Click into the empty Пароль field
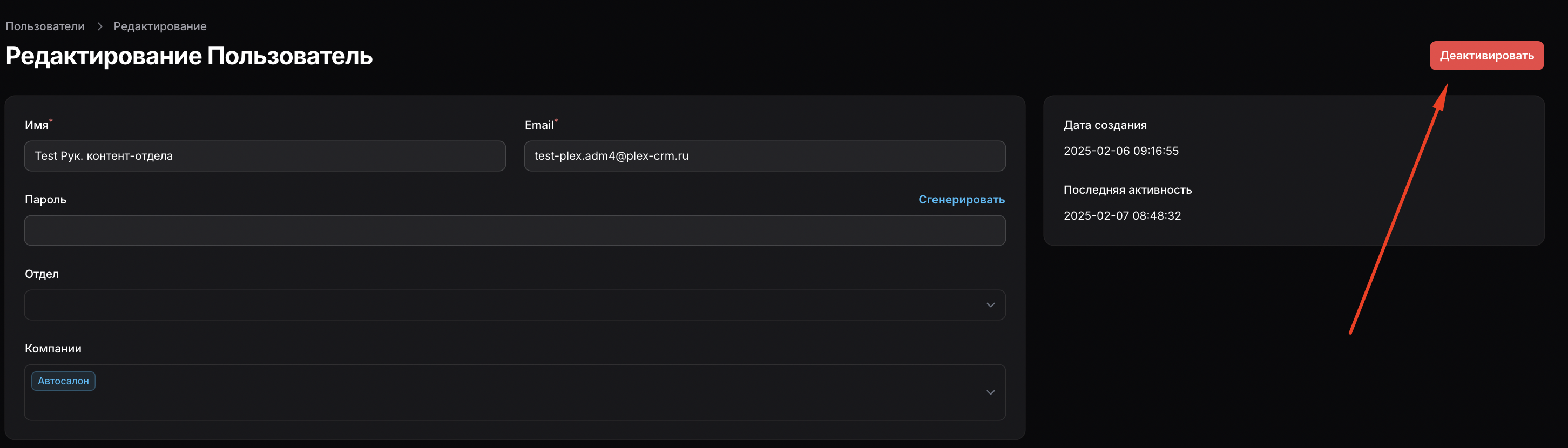Image resolution: width=1568 pixels, height=448 pixels. tap(515, 230)
